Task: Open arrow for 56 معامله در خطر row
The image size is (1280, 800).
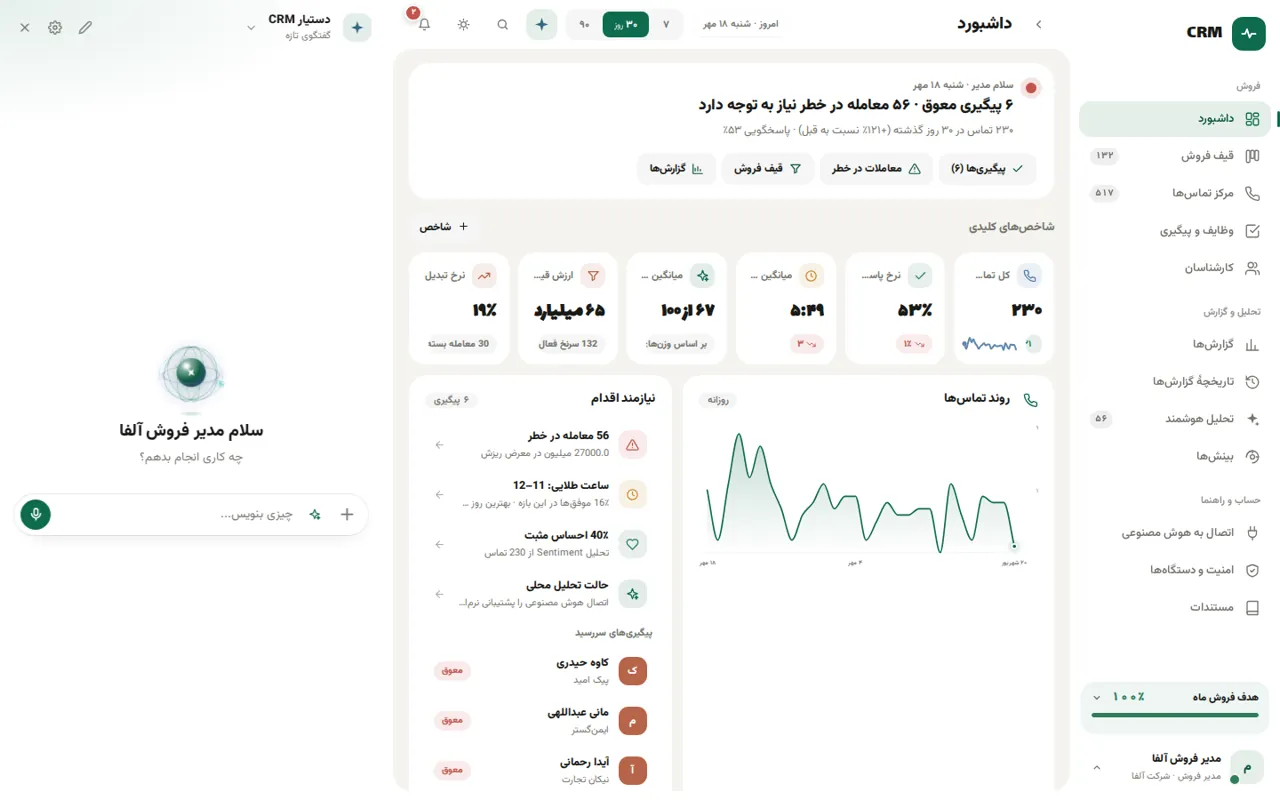Action: point(439,445)
